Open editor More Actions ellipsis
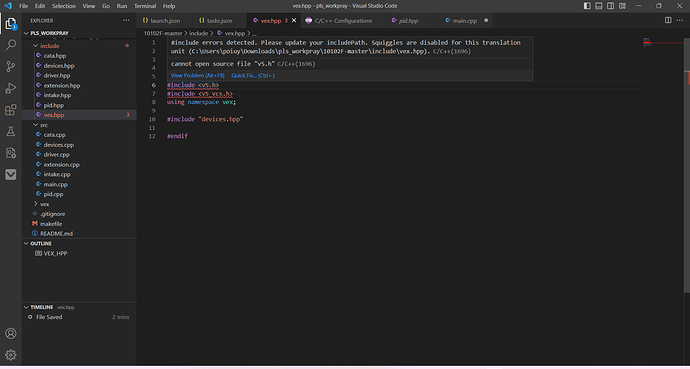This screenshot has width=690, height=369. pos(680,20)
